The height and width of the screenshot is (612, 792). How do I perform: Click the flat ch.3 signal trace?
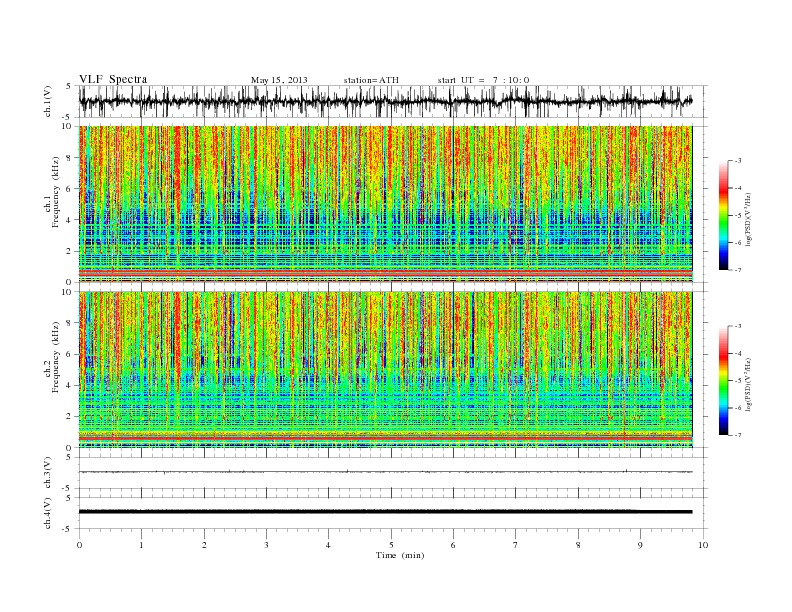(385, 472)
